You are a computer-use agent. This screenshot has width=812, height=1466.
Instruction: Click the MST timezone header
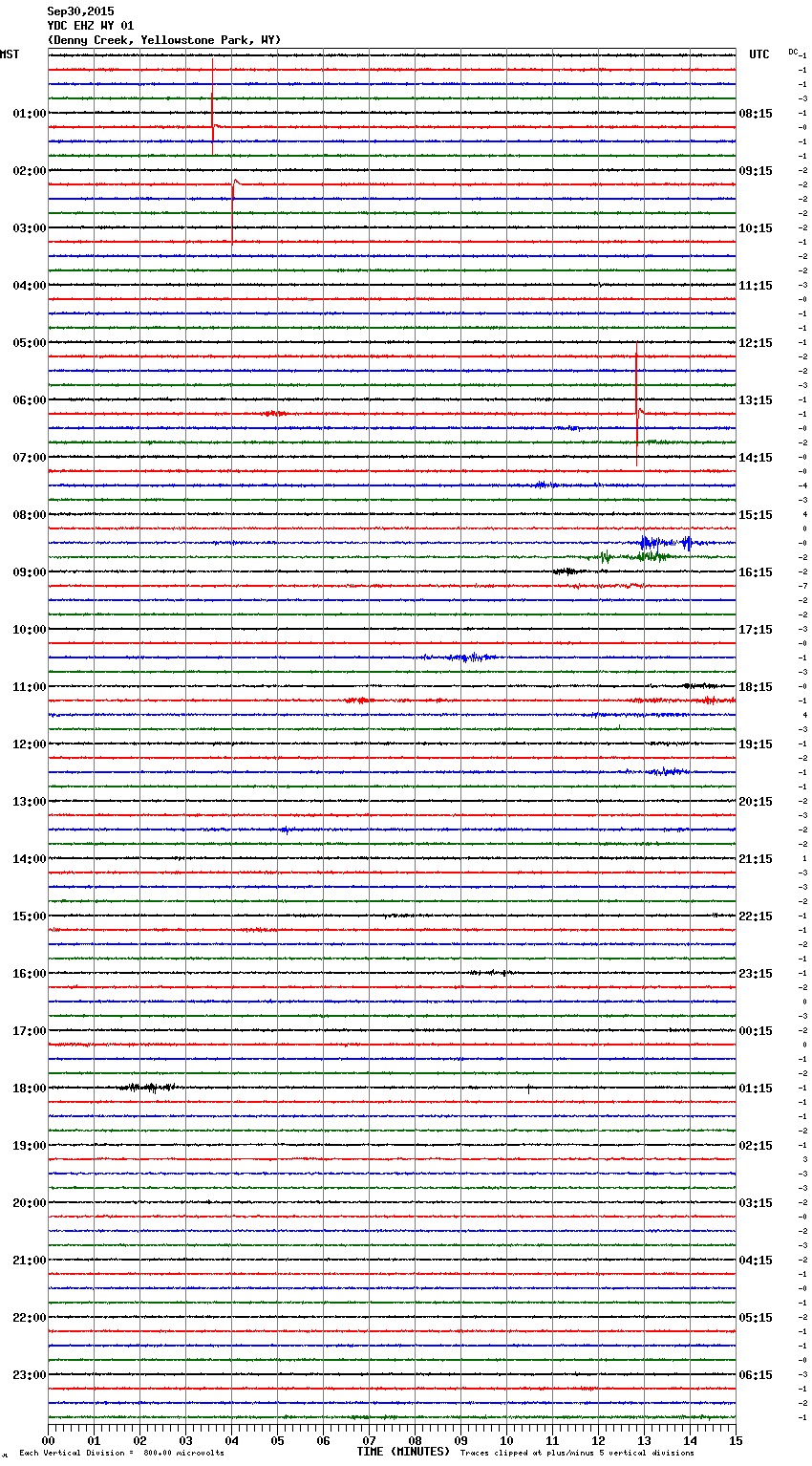(x=10, y=54)
